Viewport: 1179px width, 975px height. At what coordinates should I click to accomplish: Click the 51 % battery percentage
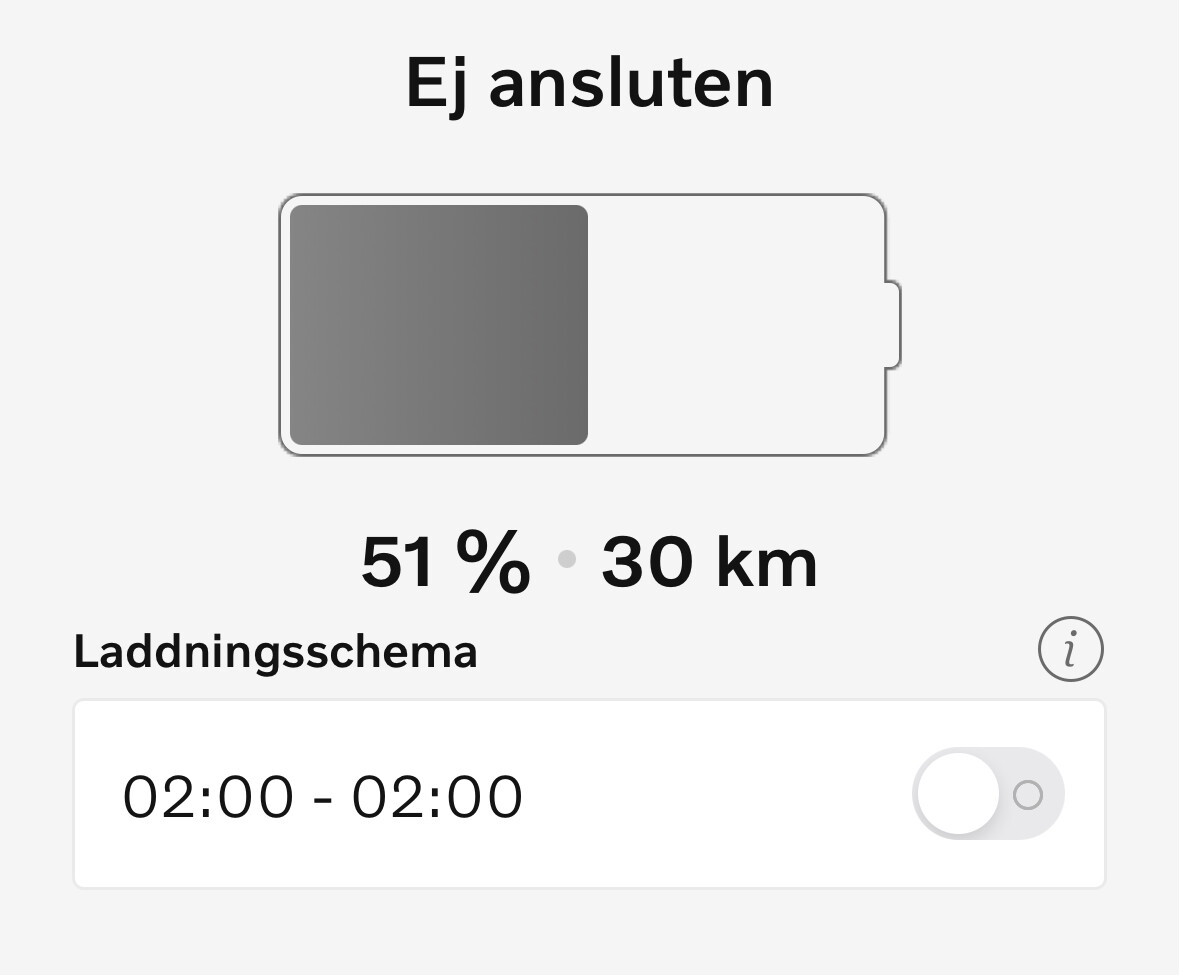(x=445, y=562)
